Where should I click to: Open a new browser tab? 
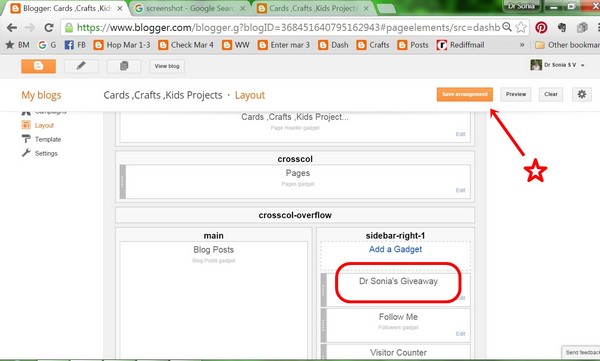click(386, 8)
